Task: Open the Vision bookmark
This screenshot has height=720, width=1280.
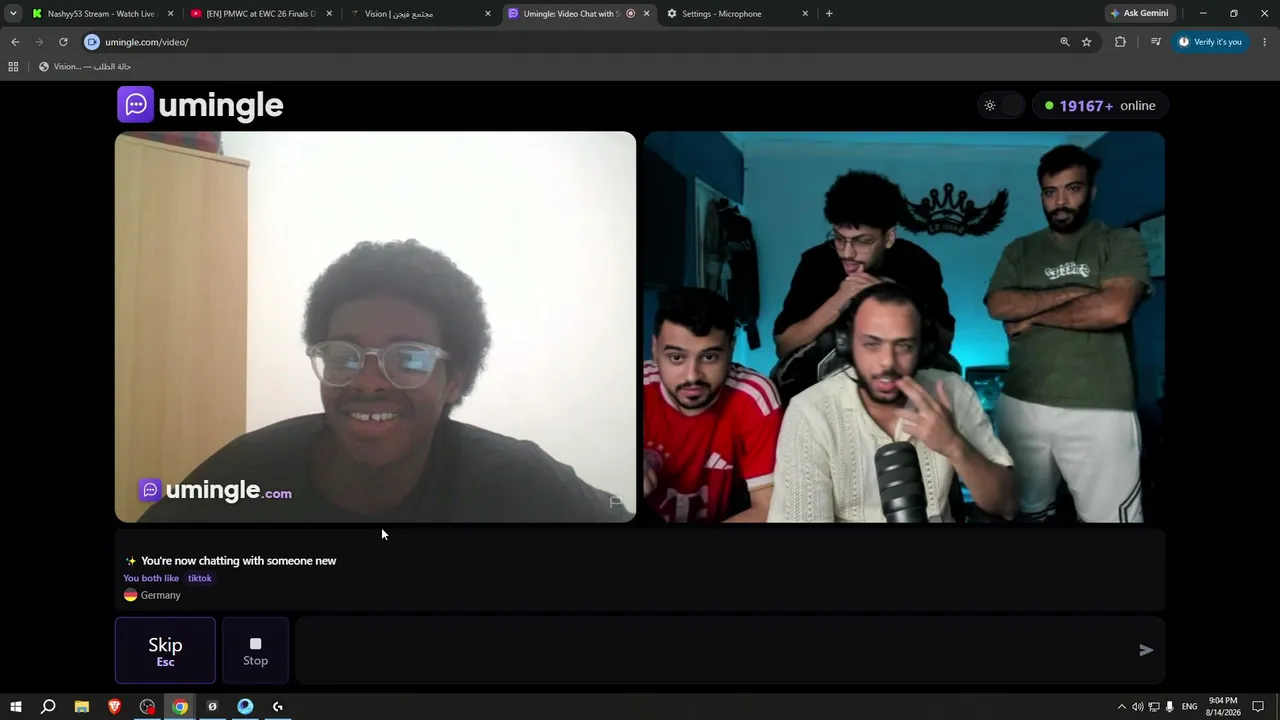Action: [85, 67]
